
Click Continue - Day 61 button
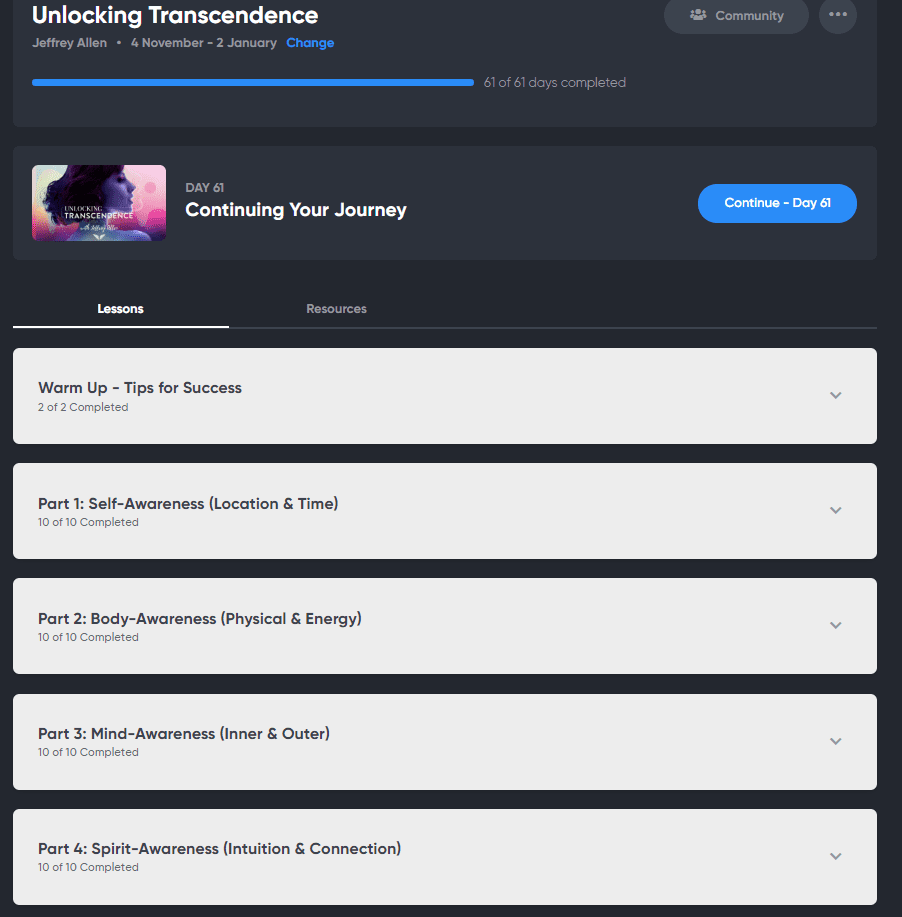(777, 203)
